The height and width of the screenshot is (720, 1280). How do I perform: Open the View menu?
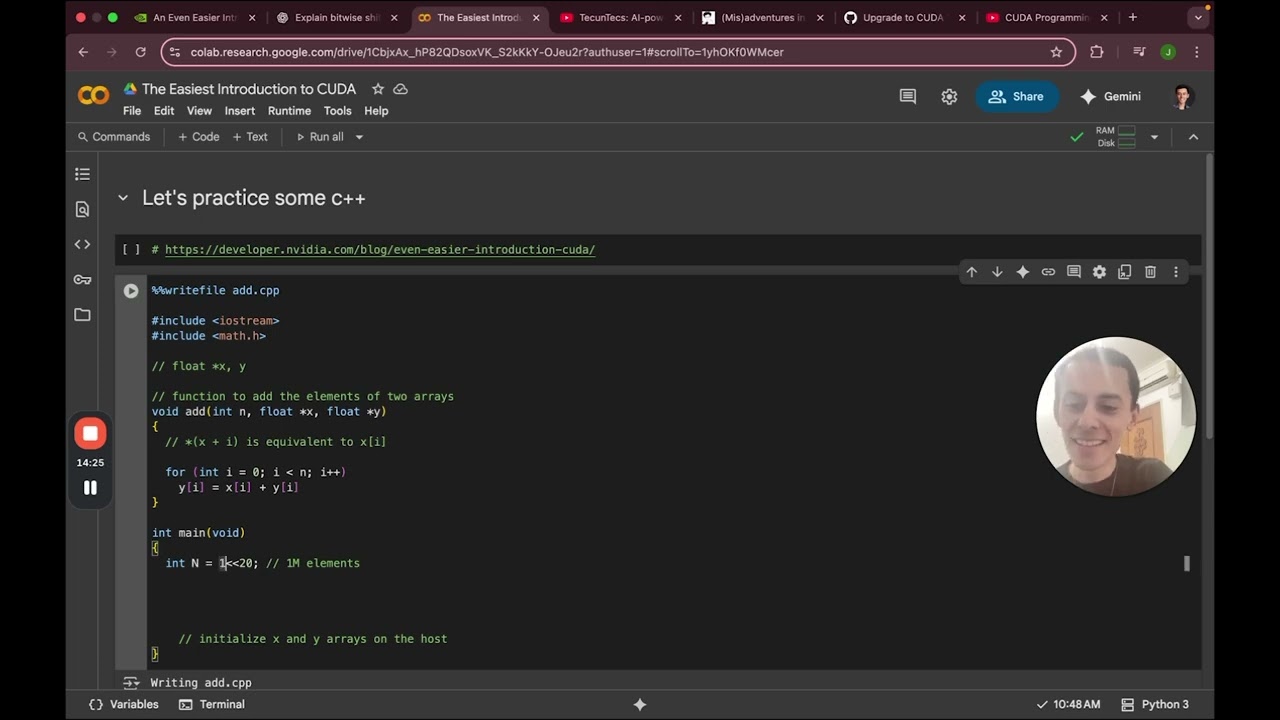199,111
